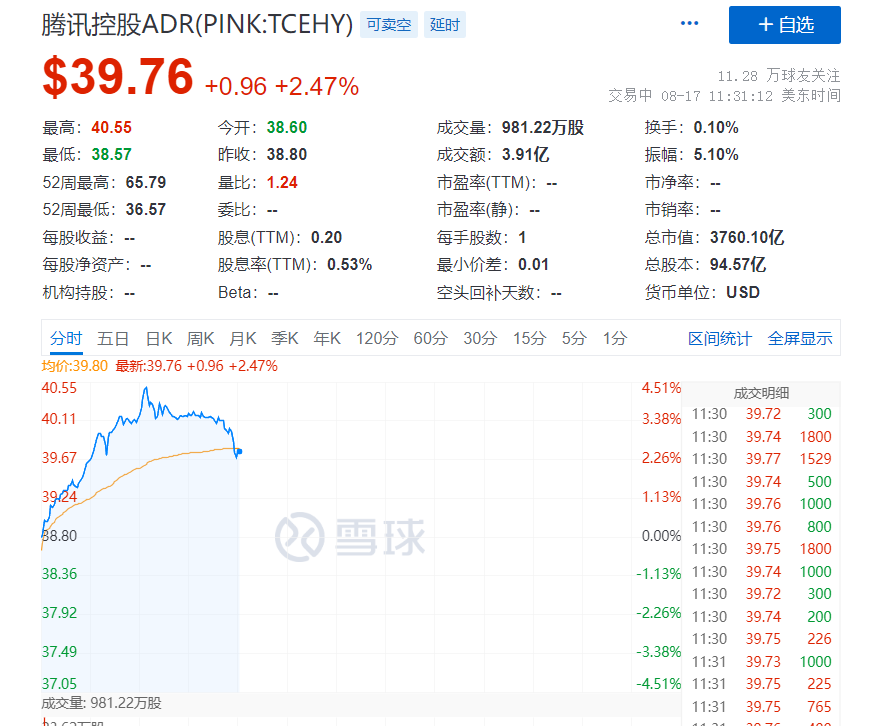Image resolution: width=878 pixels, height=726 pixels.
Task: Click the 最新:39.76 label above chart
Action: pyautogui.click(x=148, y=366)
